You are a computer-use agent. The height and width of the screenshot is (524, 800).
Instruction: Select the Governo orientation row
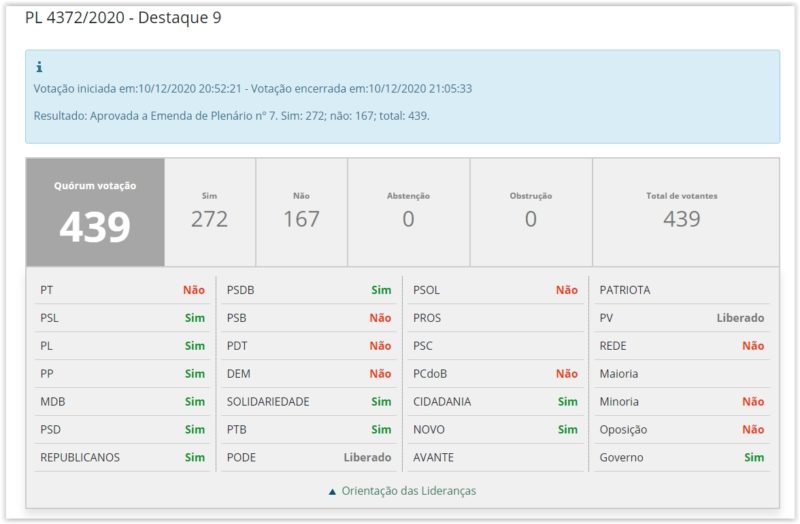[x=681, y=457]
